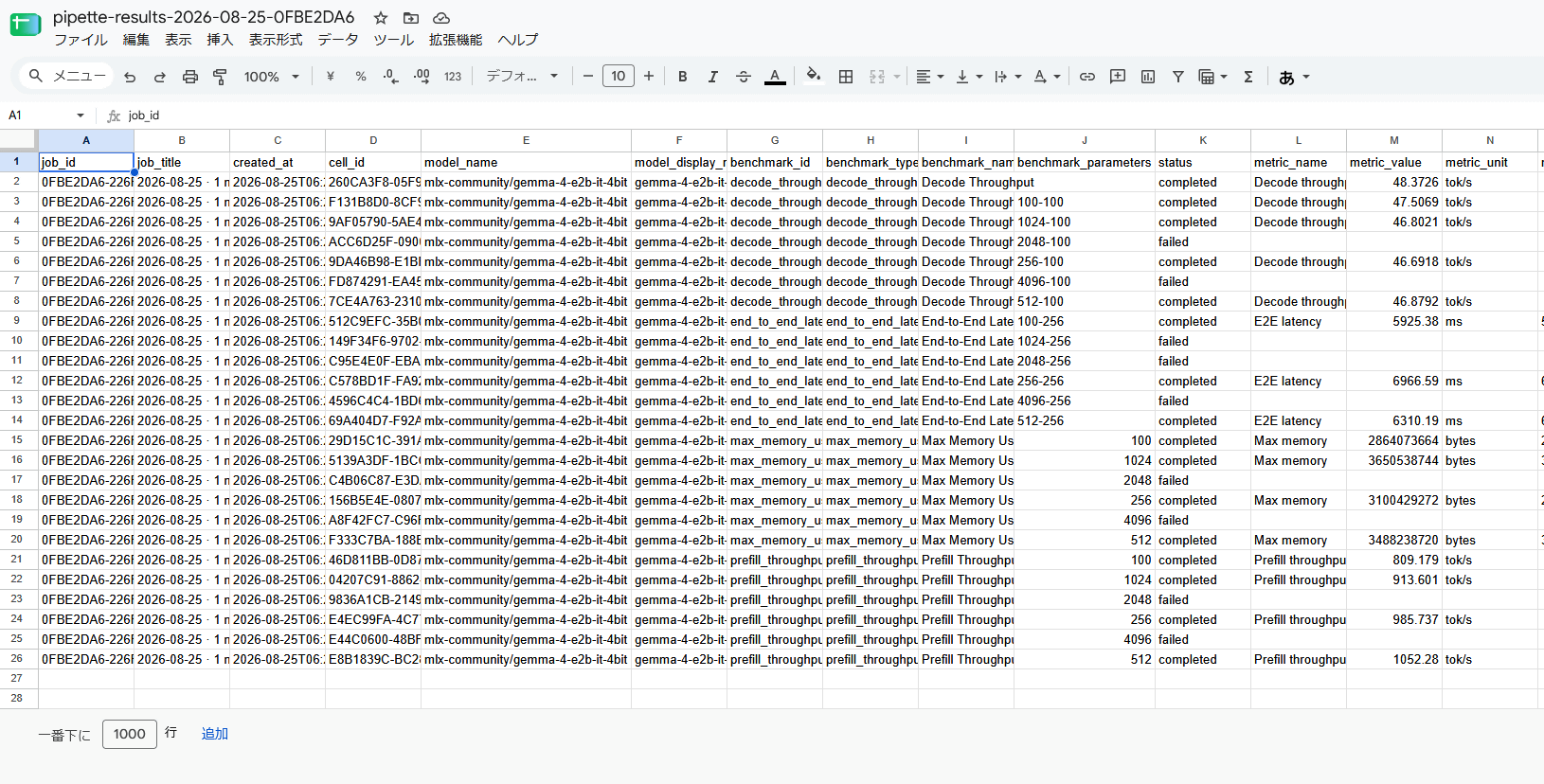Select column header E
The width and height of the screenshot is (1544, 784).
tap(526, 140)
